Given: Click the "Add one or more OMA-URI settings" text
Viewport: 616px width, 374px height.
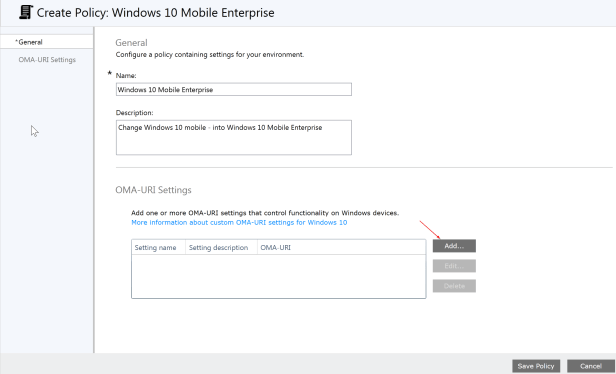Looking at the screenshot, I should click(x=265, y=213).
